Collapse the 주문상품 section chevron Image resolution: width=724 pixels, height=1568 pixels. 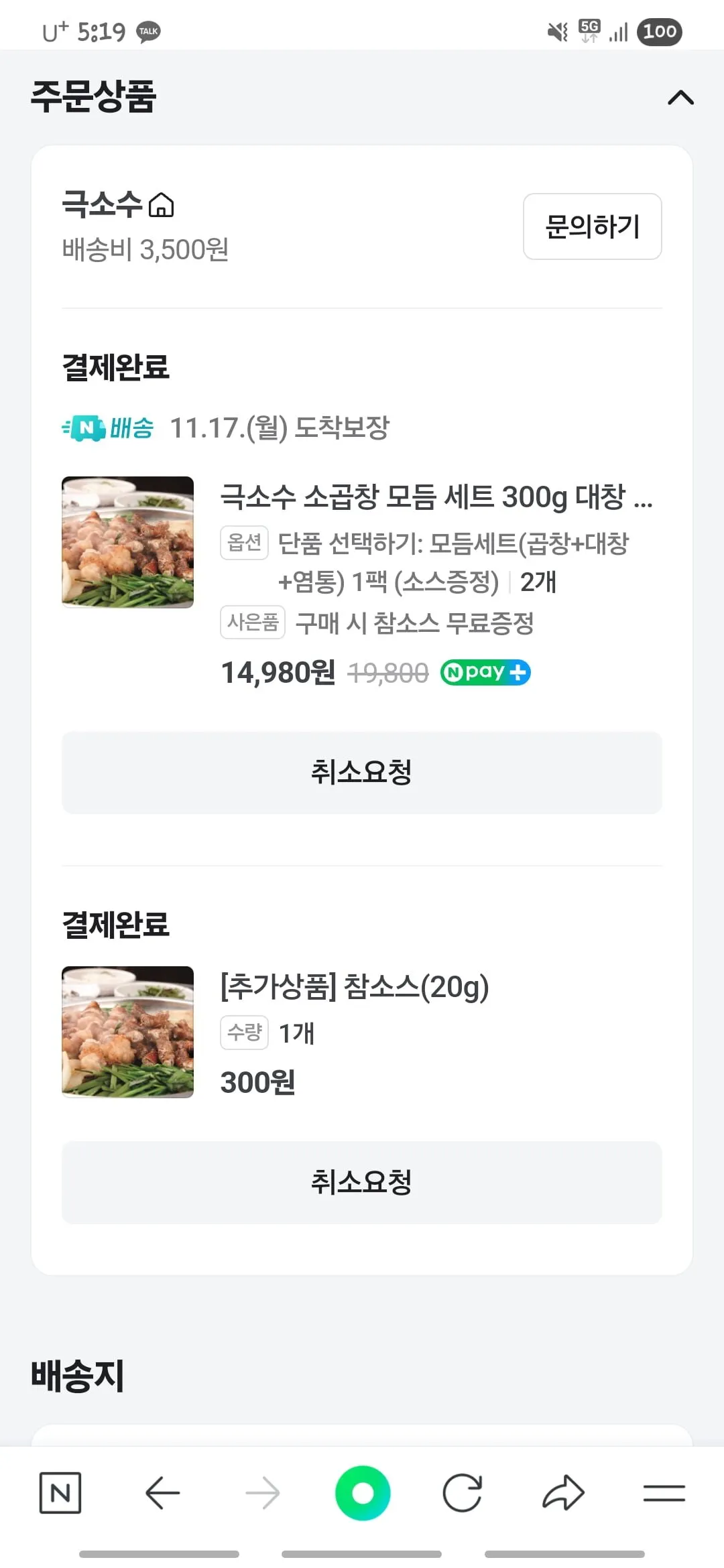click(680, 98)
